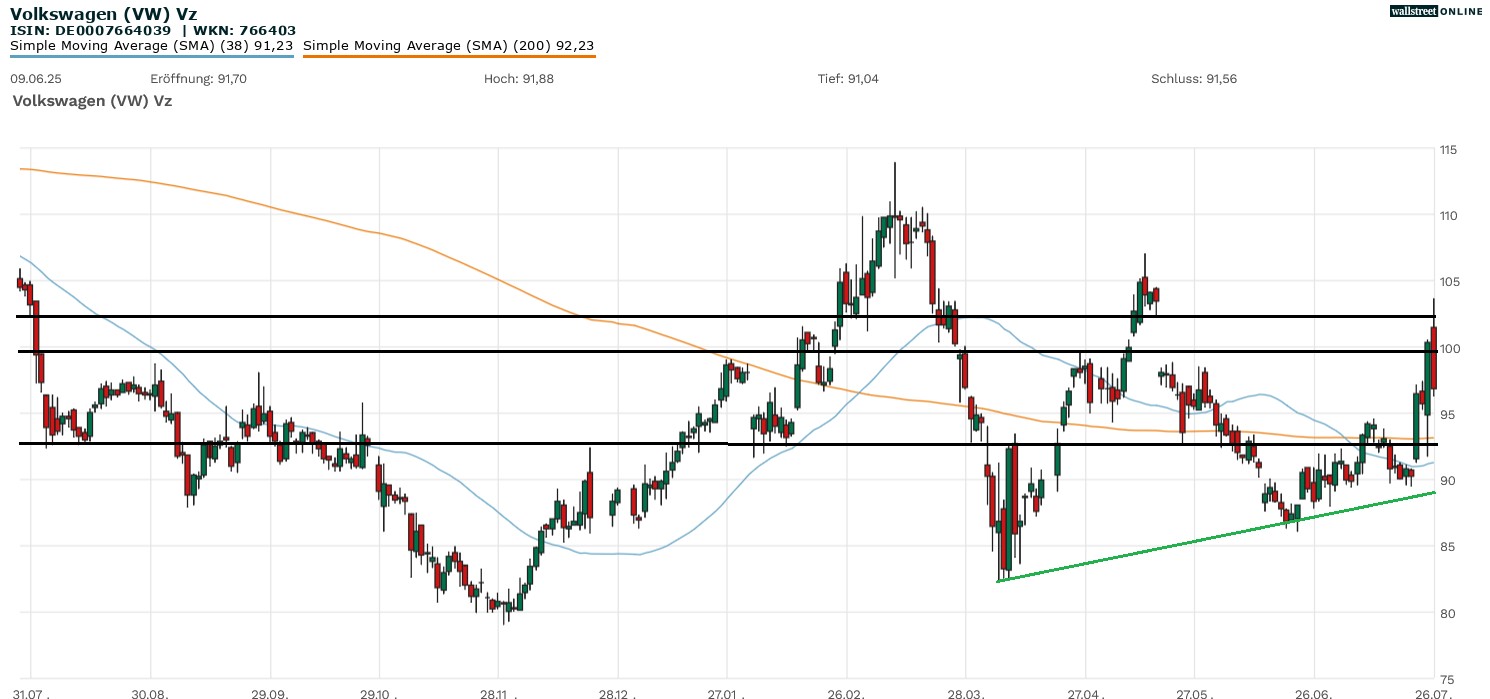Click the 31.07. date axis label
The image size is (1490, 699).
(x=33, y=693)
